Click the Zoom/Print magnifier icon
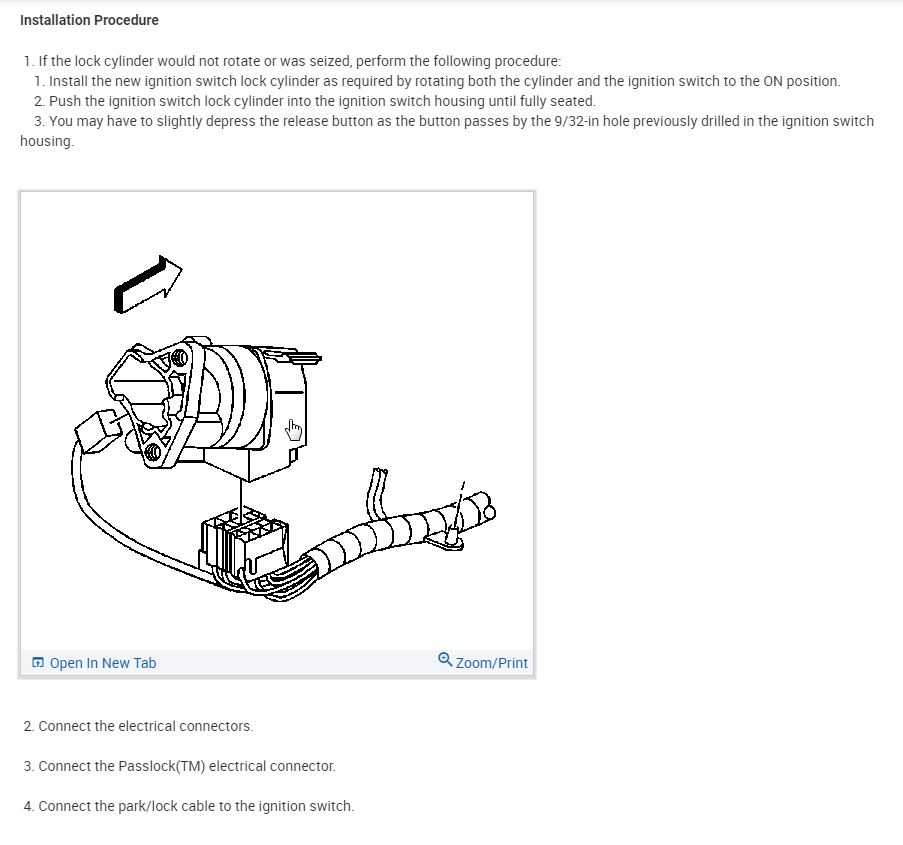The width and height of the screenshot is (903, 845). (445, 660)
